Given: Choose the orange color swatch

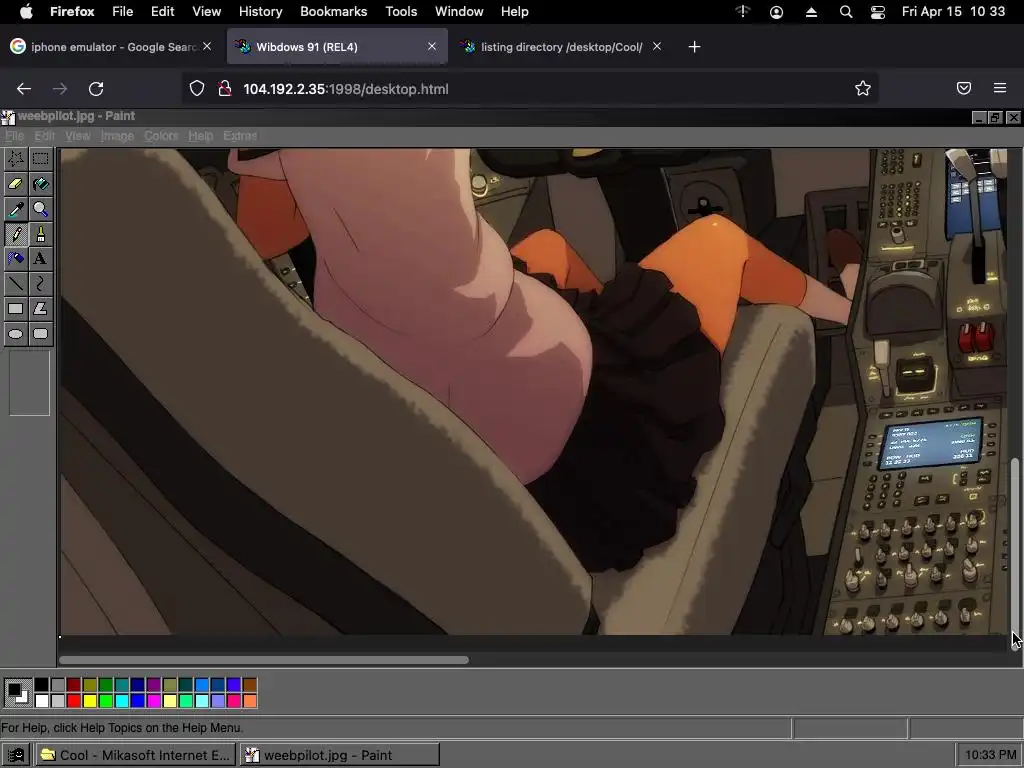Looking at the screenshot, I should pyautogui.click(x=249, y=701).
